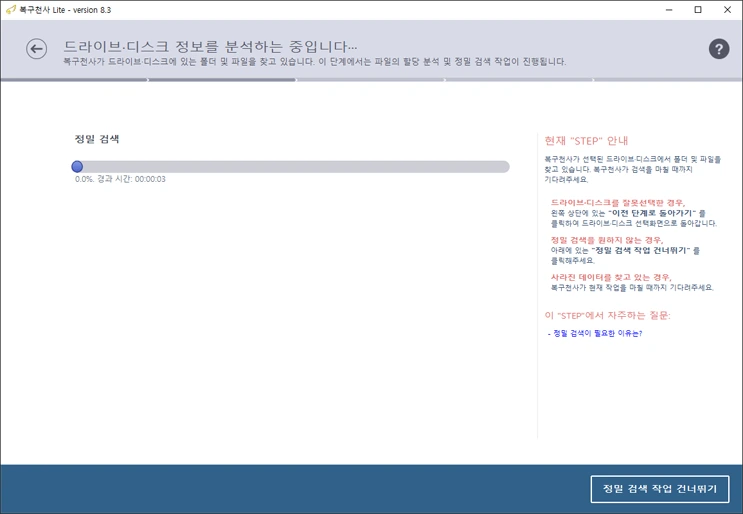This screenshot has width=743, height=514.
Task: Click the 현재 "STEP" 안내 heading
Action: (x=587, y=141)
